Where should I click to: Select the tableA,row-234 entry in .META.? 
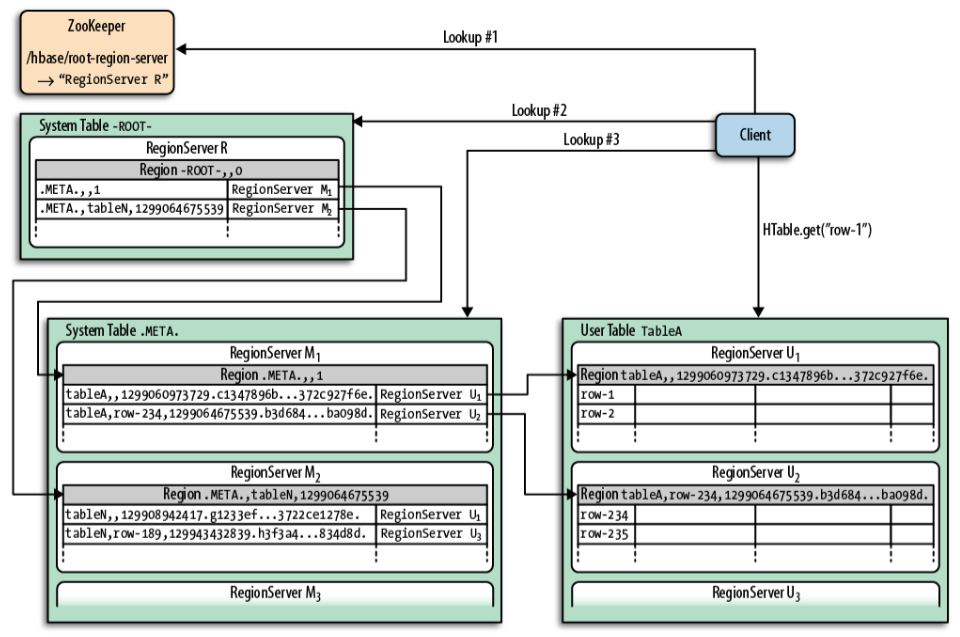pyautogui.click(x=219, y=413)
